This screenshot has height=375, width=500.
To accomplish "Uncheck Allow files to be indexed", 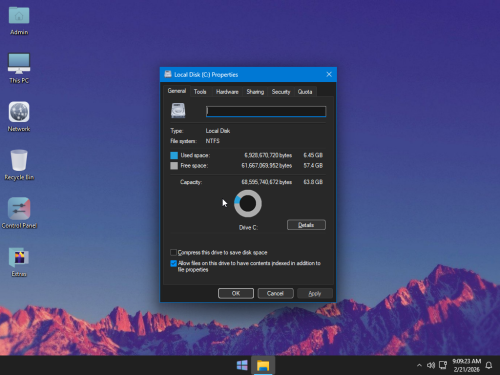I will click(x=173, y=263).
